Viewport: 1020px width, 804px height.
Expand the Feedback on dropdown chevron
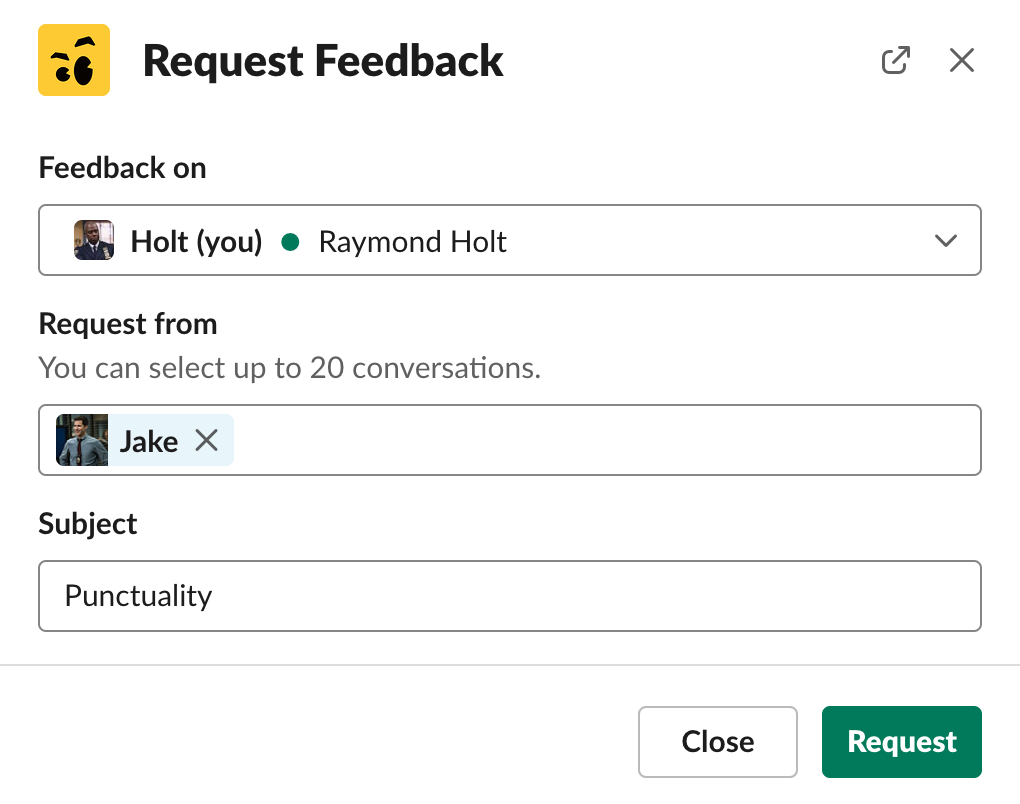[945, 241]
